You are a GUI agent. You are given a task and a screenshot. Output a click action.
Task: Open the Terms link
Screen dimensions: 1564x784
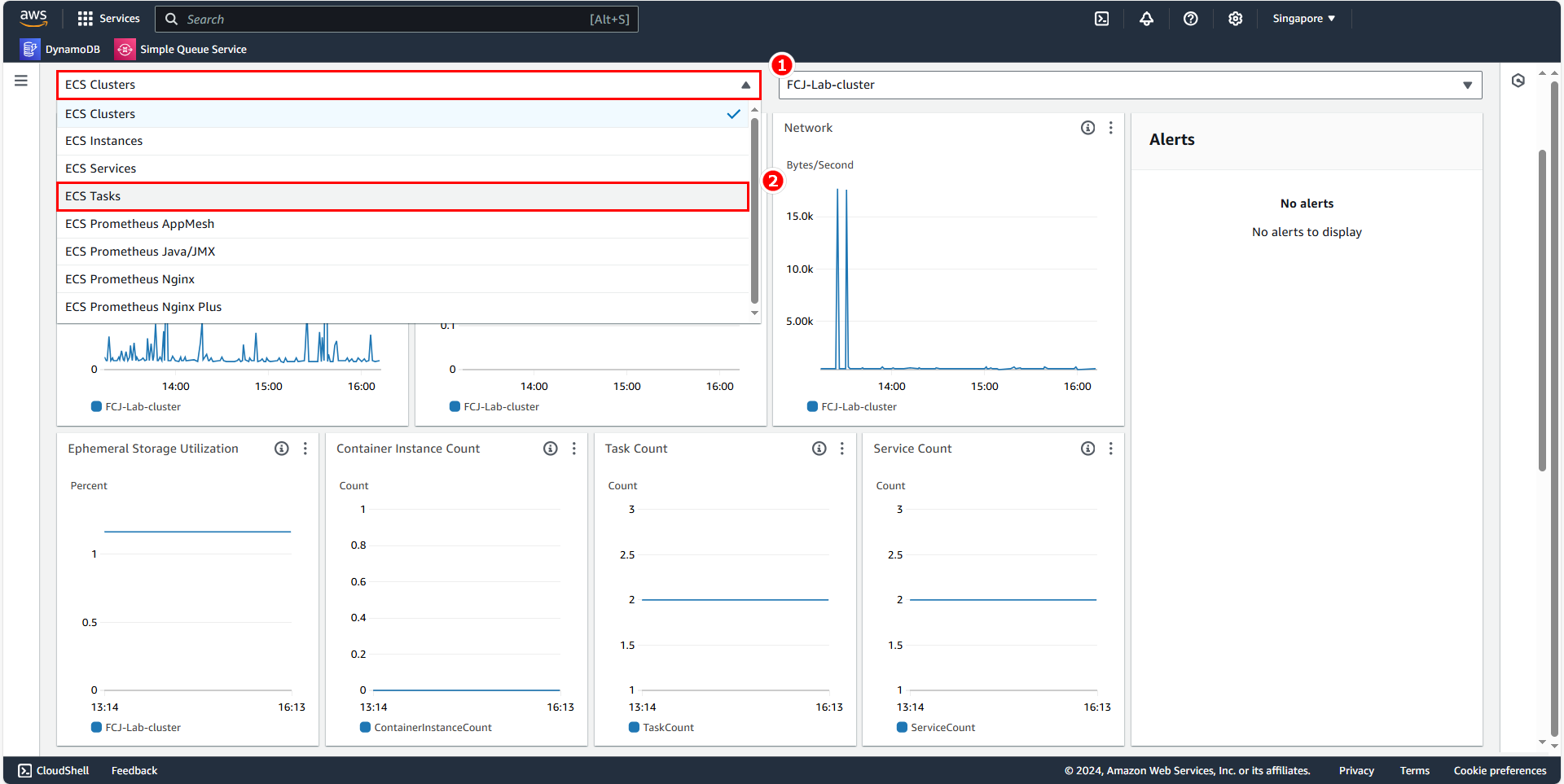(x=1415, y=770)
